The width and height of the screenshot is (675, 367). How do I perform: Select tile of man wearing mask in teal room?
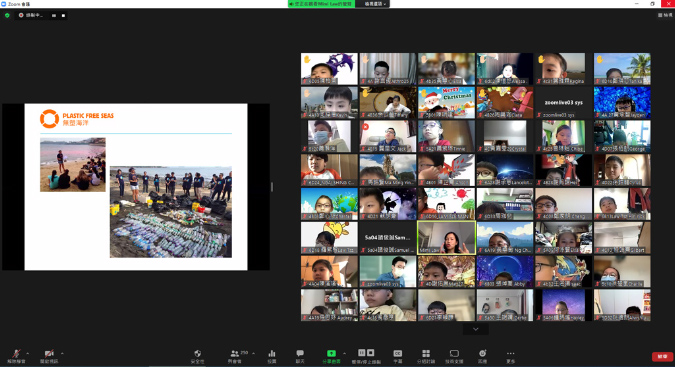tap(387, 271)
